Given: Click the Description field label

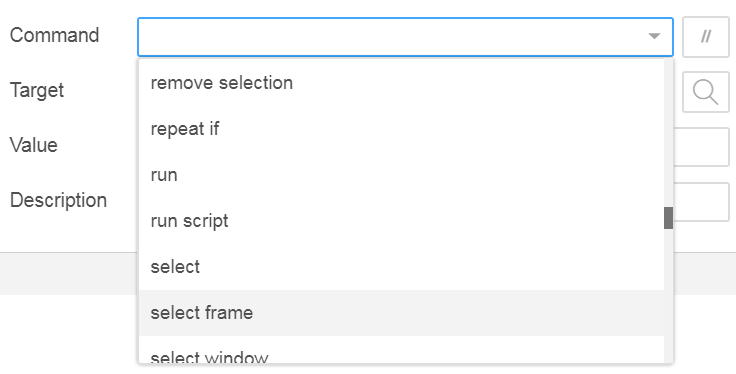Looking at the screenshot, I should (58, 200).
